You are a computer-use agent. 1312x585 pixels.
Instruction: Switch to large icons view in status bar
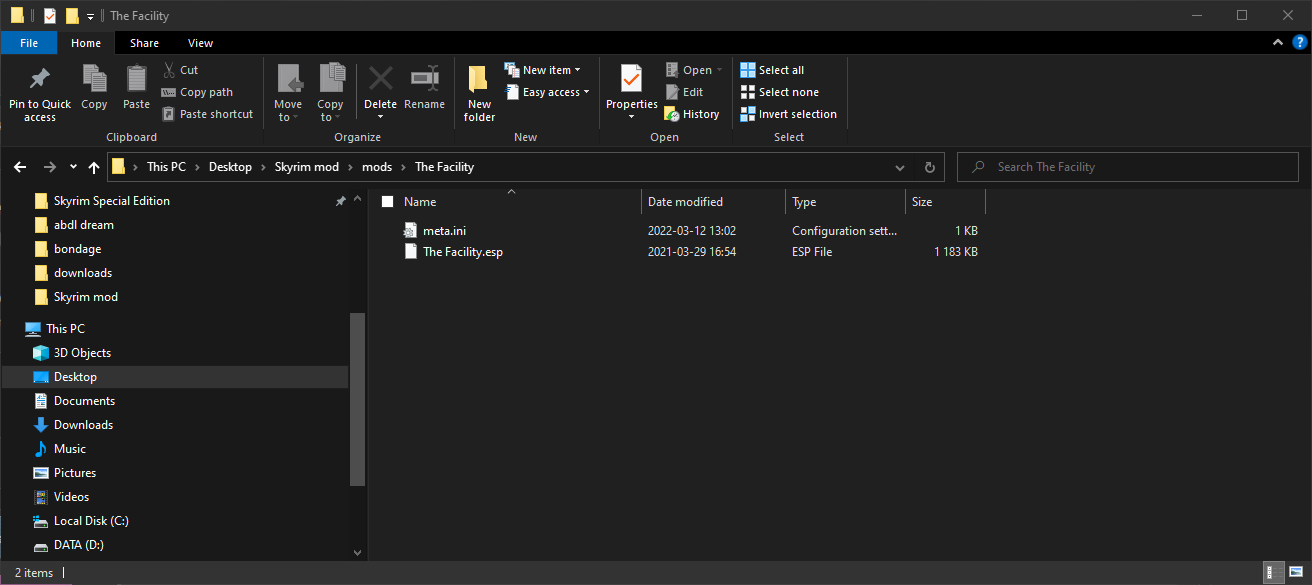point(1296,573)
